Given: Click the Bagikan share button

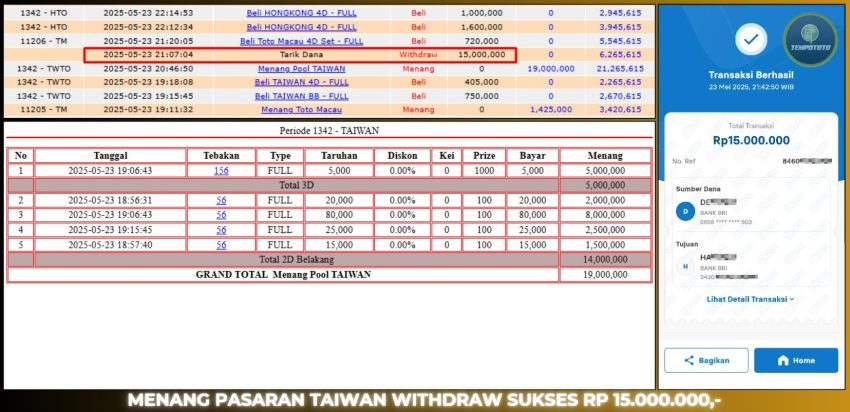Looking at the screenshot, I should tap(706, 360).
